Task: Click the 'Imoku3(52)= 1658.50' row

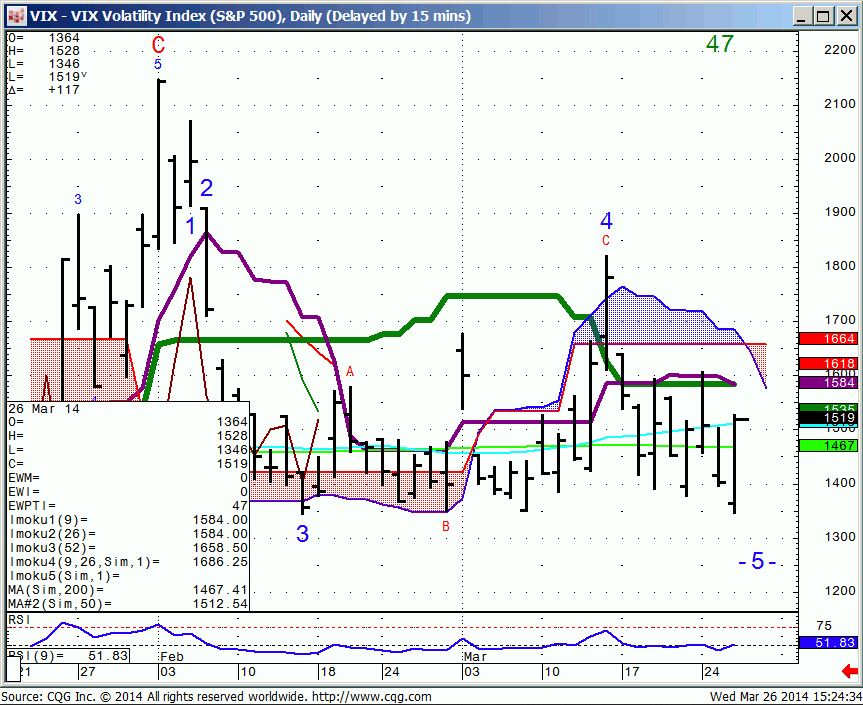Action: pyautogui.click(x=128, y=548)
